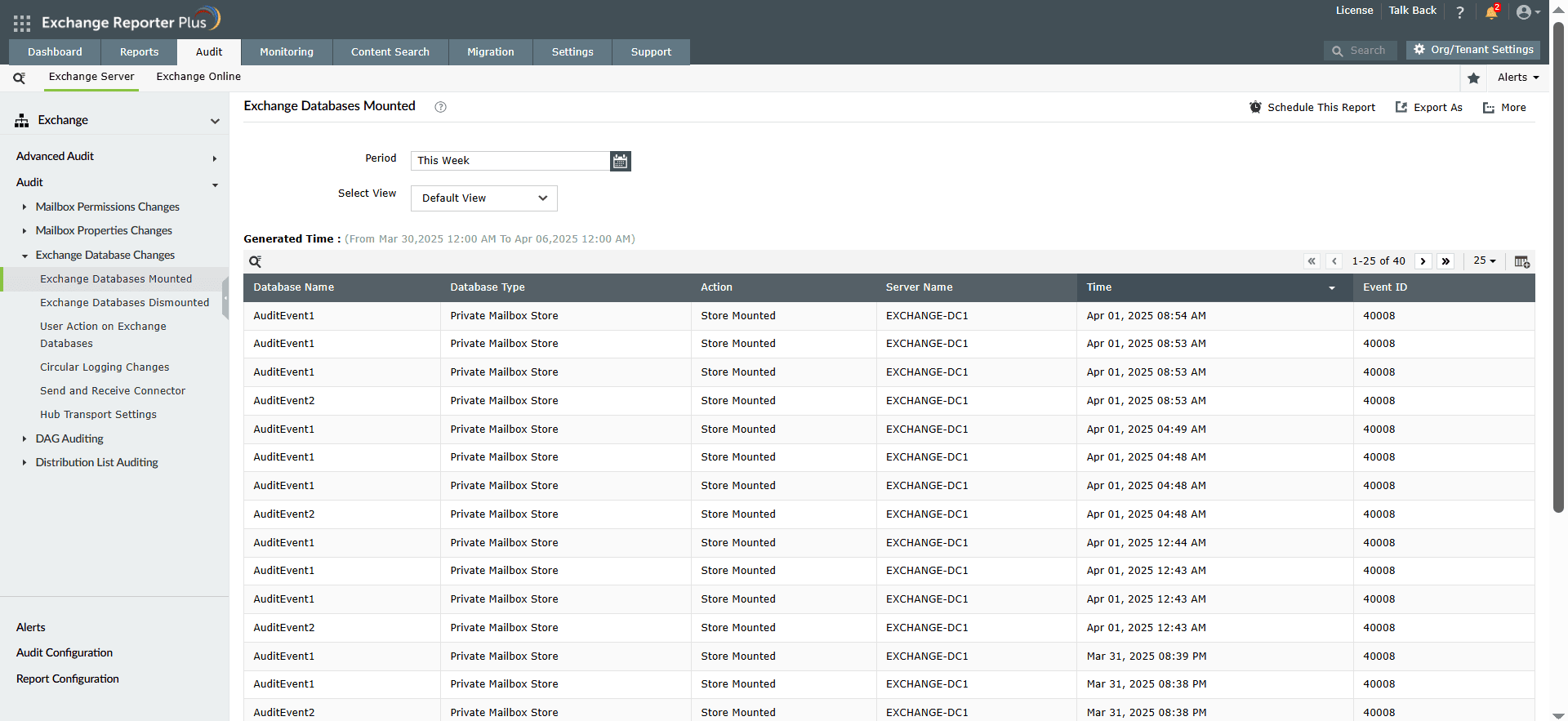Open the add/remove columns icon
1568x721 pixels.
click(1522, 261)
